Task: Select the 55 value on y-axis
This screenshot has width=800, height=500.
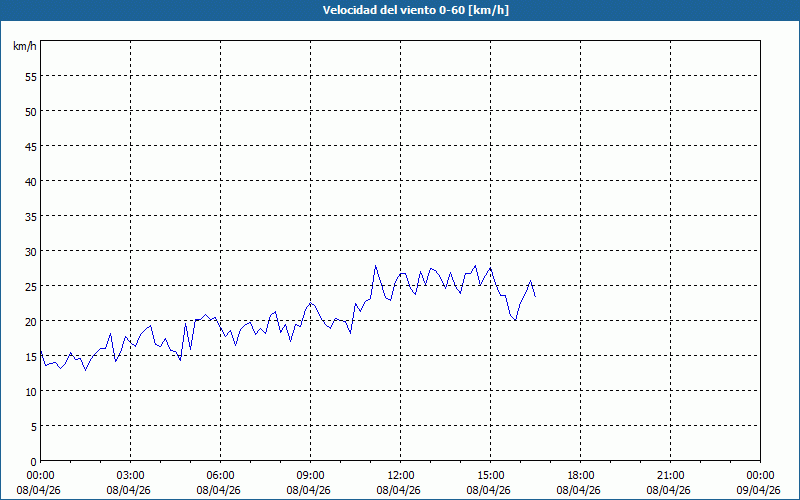Action: tap(30, 76)
